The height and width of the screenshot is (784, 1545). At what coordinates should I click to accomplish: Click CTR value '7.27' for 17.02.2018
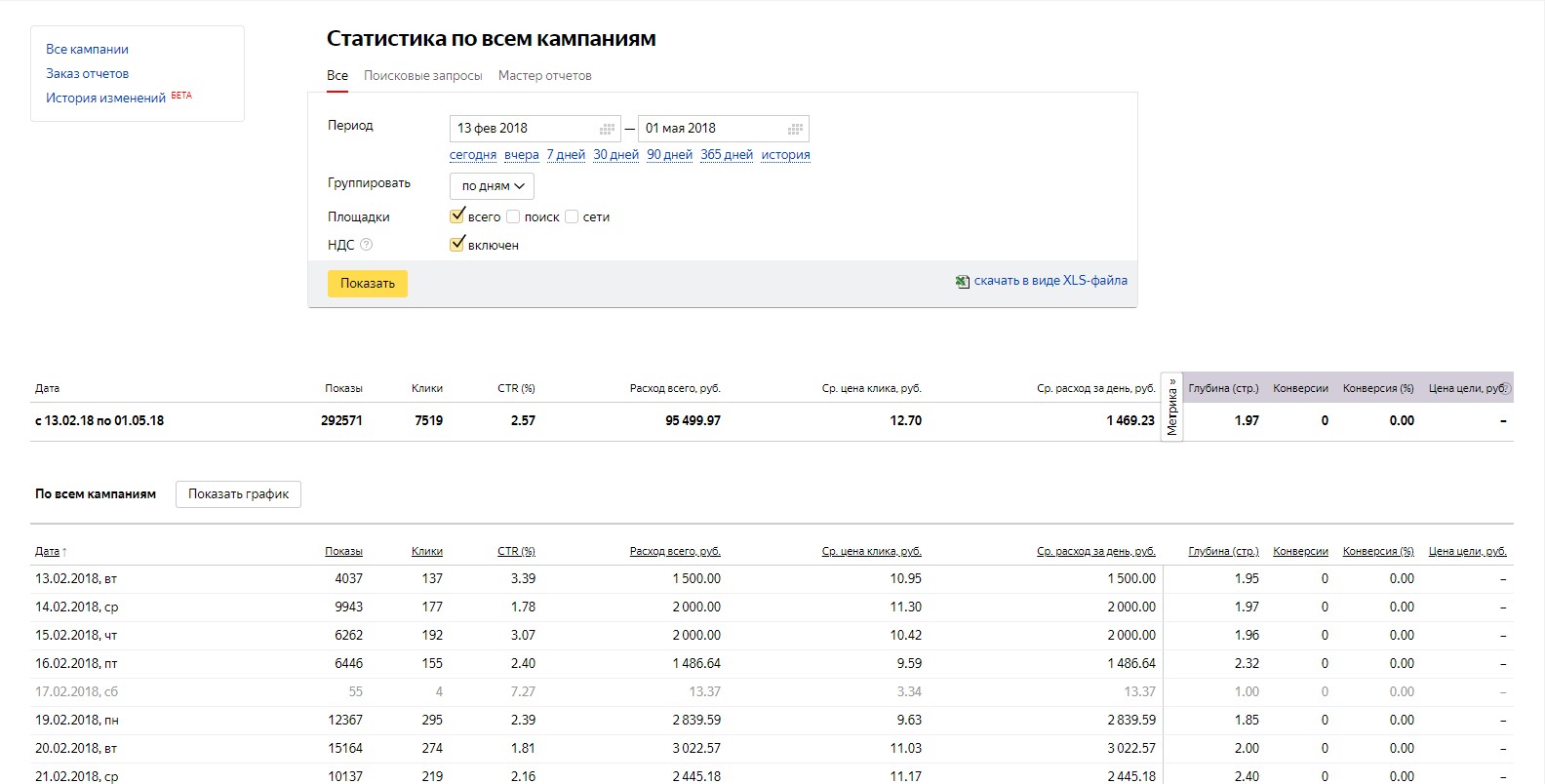coord(523,691)
